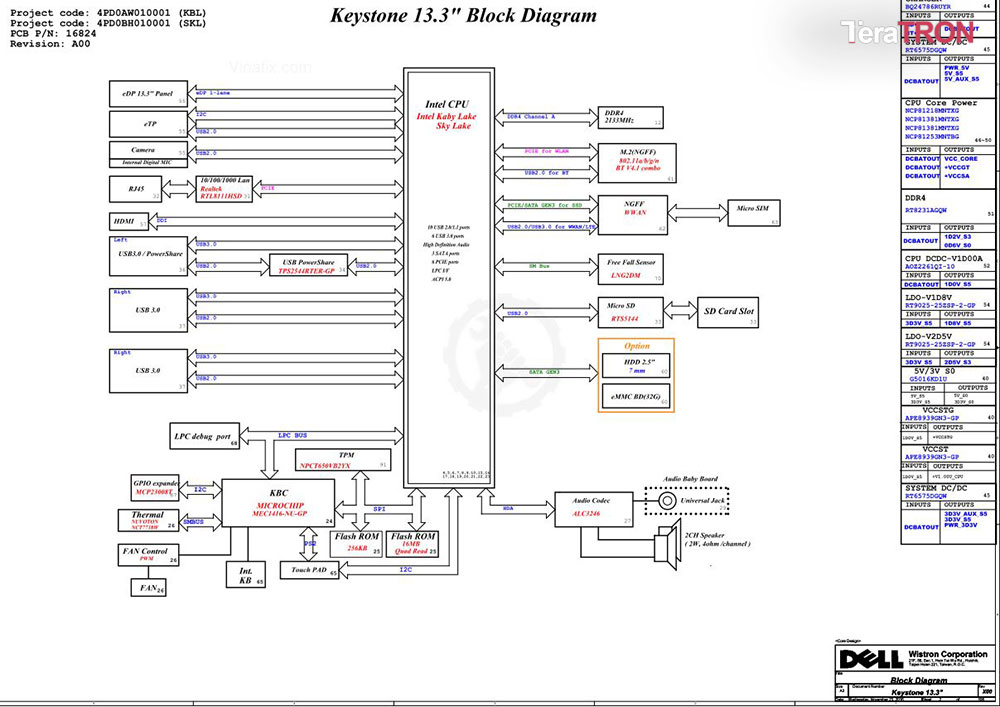Select the LPC debug port block
The width and height of the screenshot is (1000, 707).
tap(205, 436)
